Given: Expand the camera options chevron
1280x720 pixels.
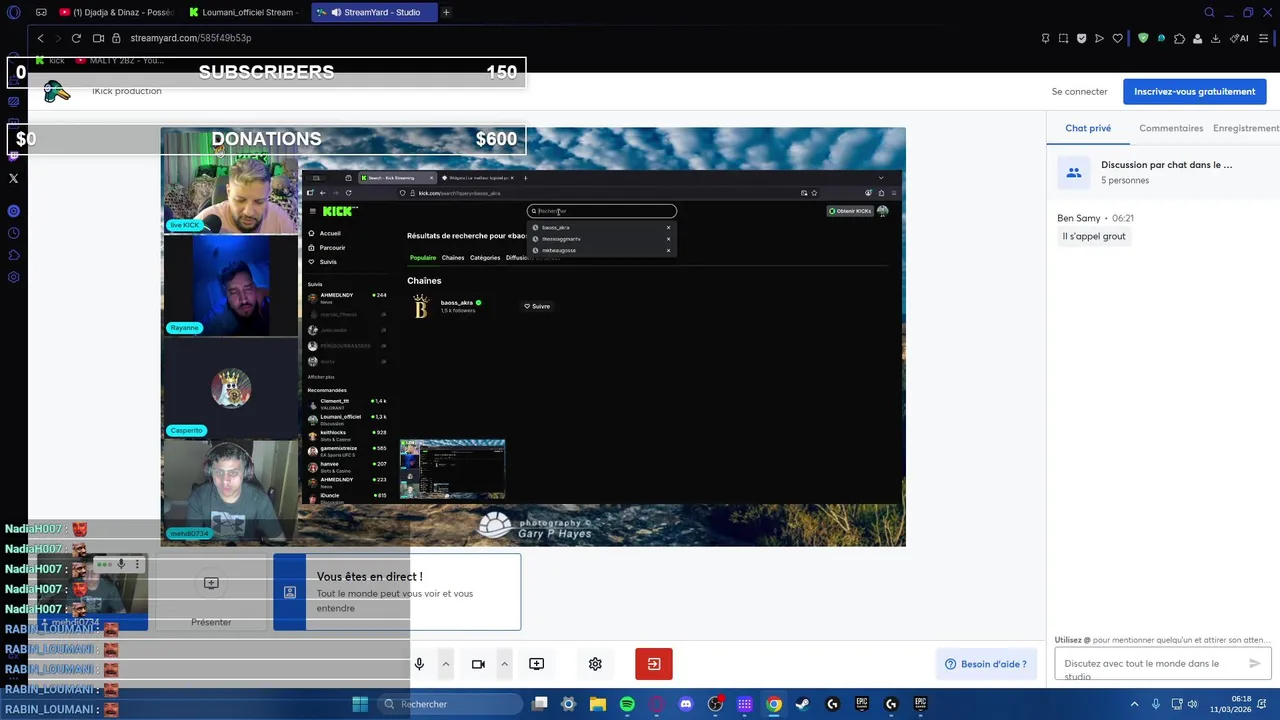Looking at the screenshot, I should point(504,664).
